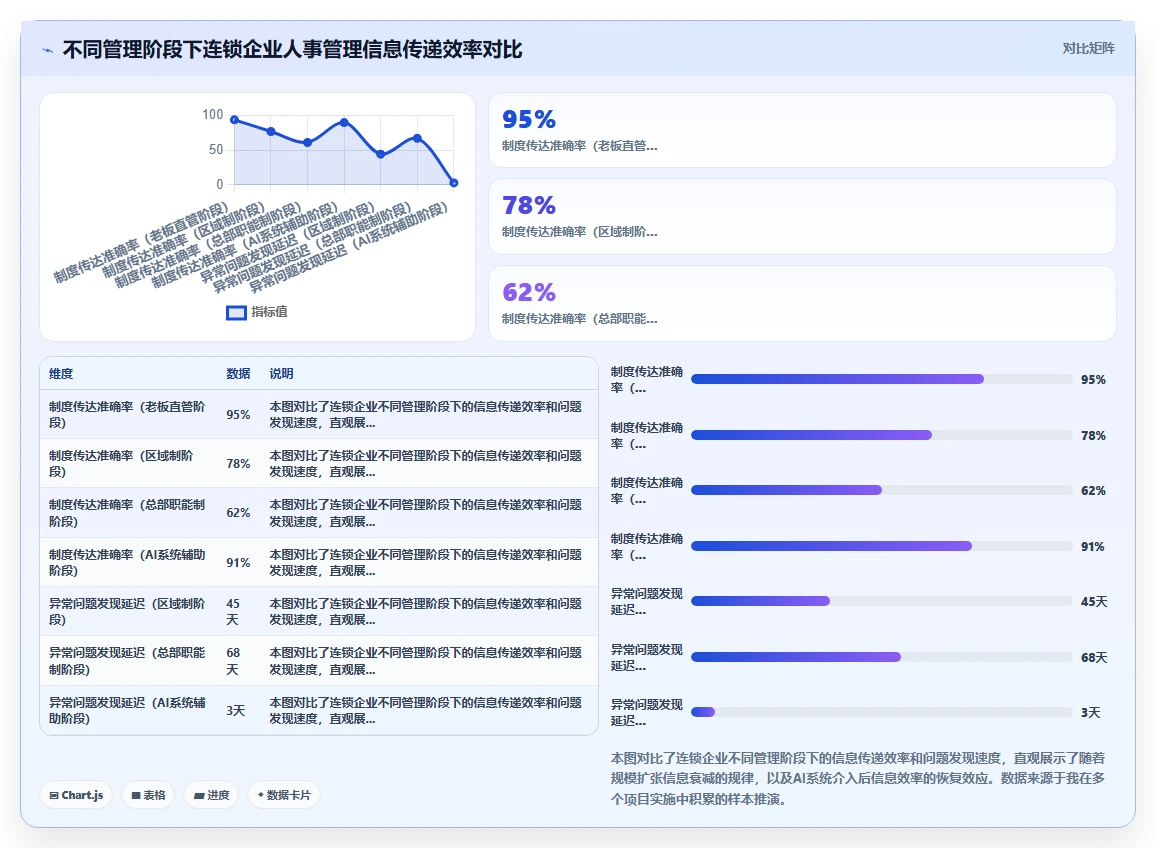Select the Chart.js chip
The image size is (1156, 848).
pos(76,795)
